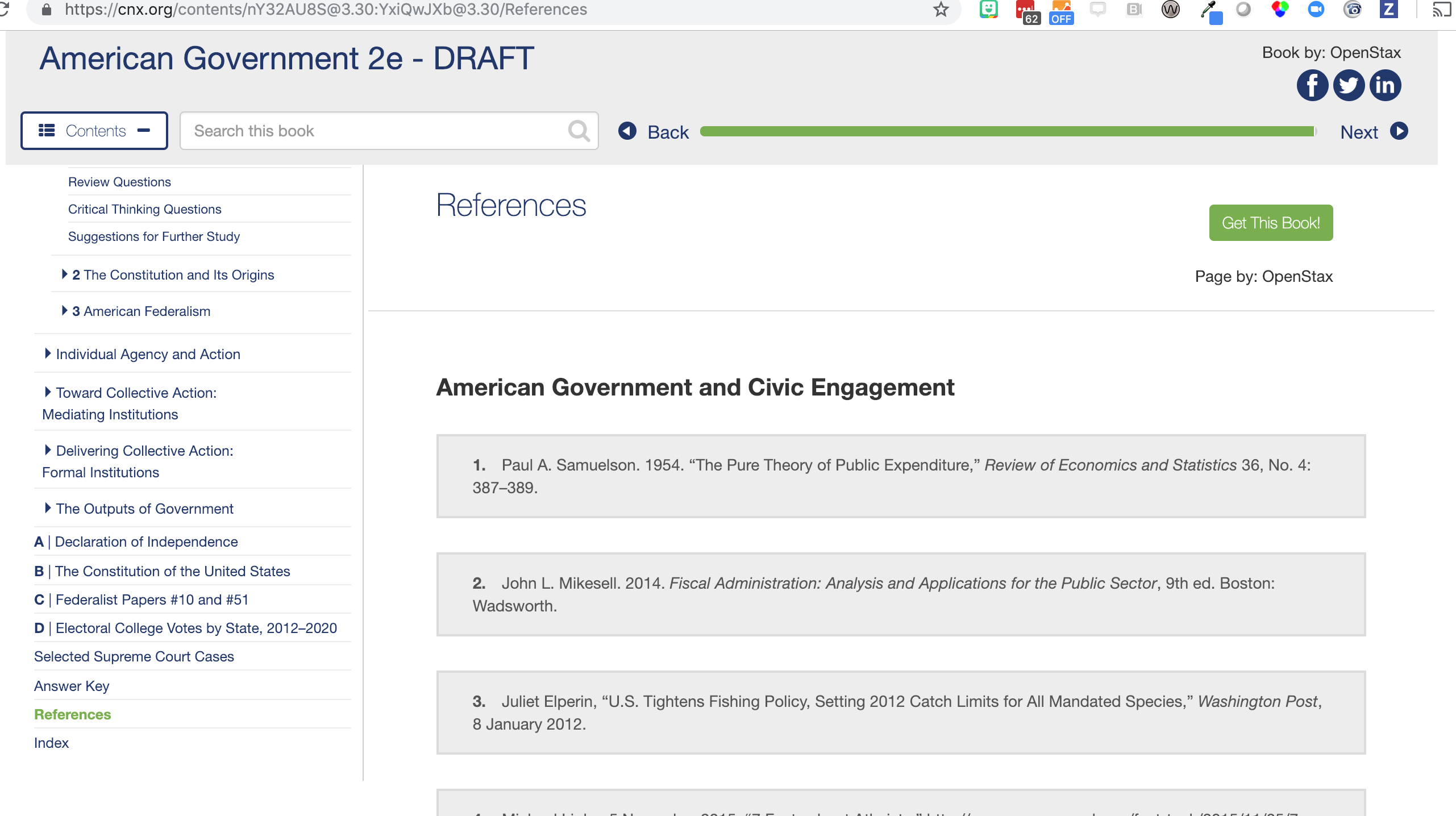The width and height of the screenshot is (1456, 816).
Task: Click the green reading progress bar
Action: [1007, 132]
